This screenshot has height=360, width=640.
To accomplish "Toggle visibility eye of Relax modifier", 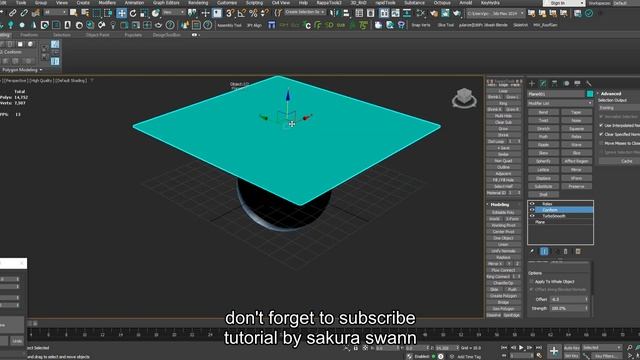I will click(x=532, y=204).
